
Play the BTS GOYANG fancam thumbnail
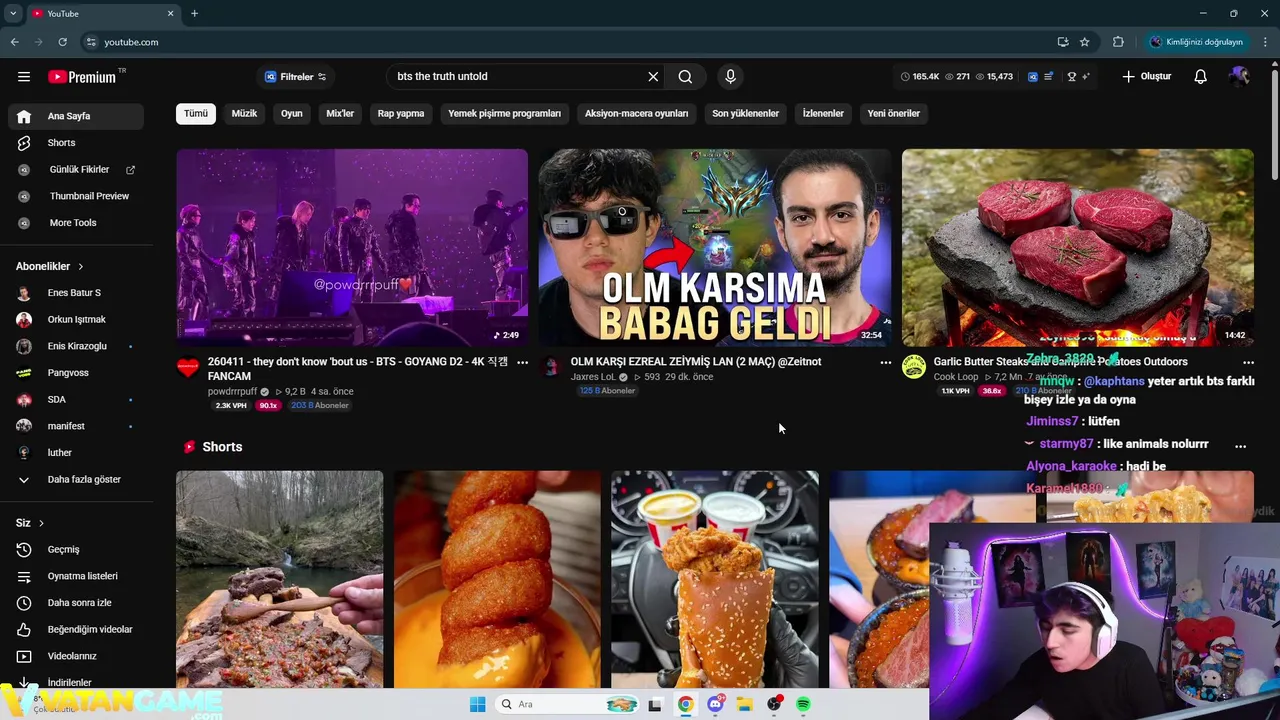pos(352,247)
